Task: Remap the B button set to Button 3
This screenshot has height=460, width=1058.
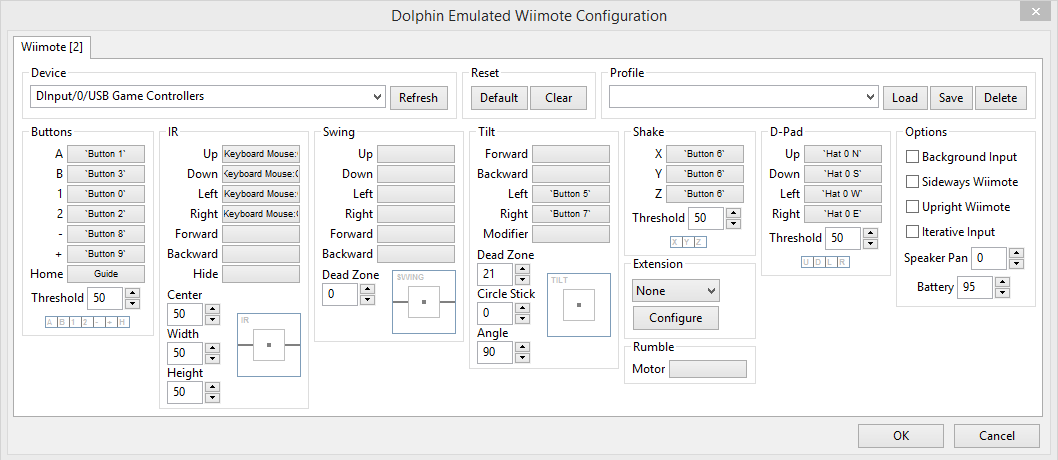Action: point(106,173)
